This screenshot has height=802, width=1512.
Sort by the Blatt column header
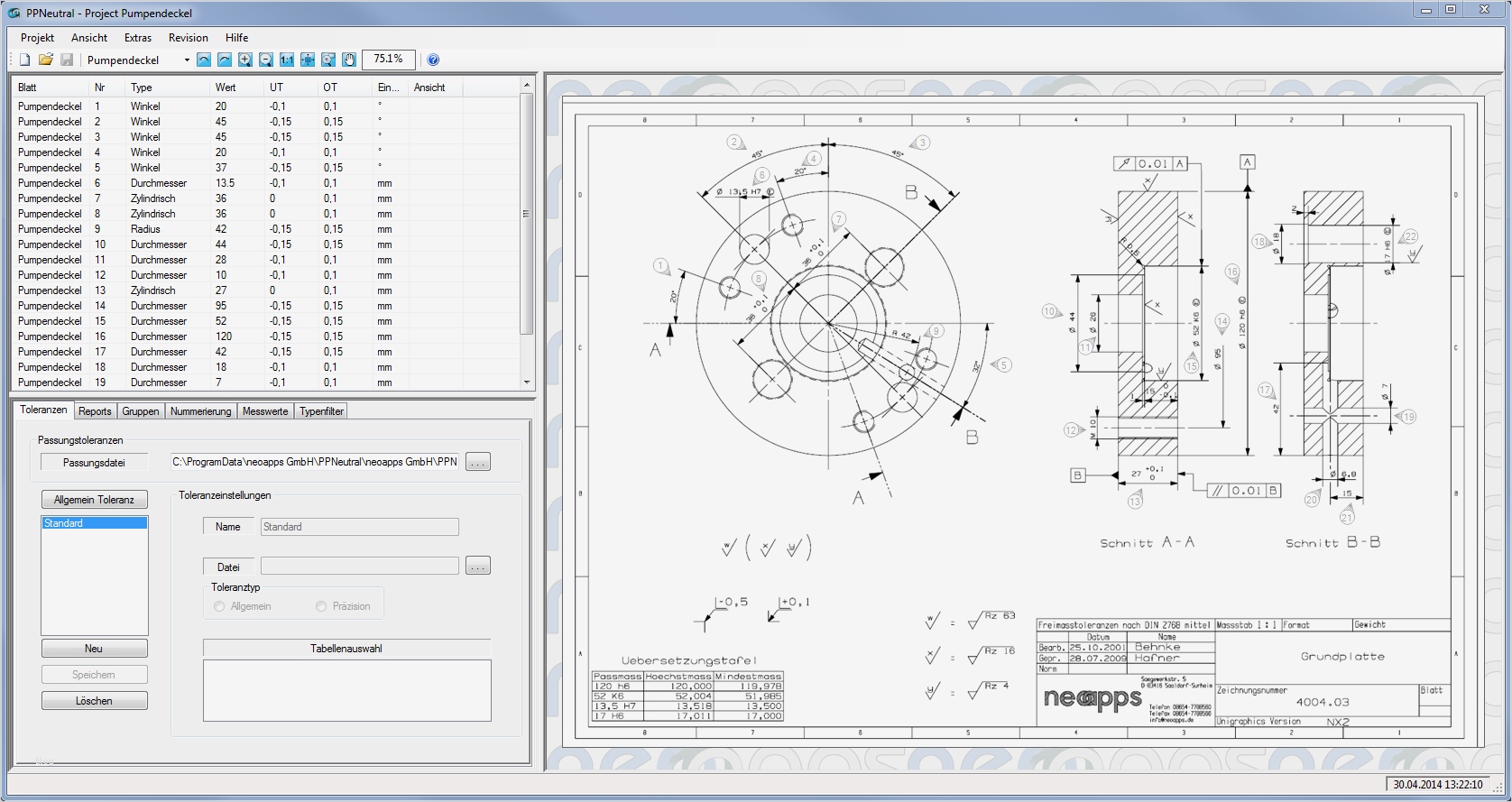[51, 88]
